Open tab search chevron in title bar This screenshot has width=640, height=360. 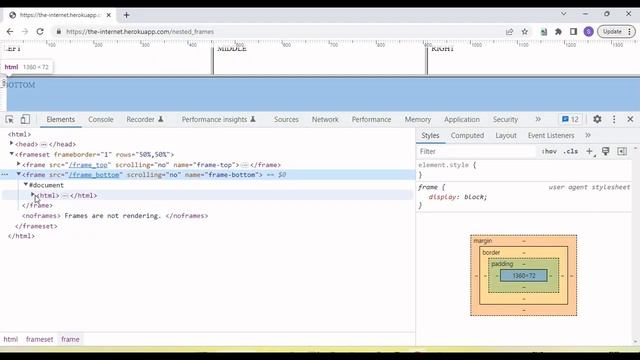(564, 14)
